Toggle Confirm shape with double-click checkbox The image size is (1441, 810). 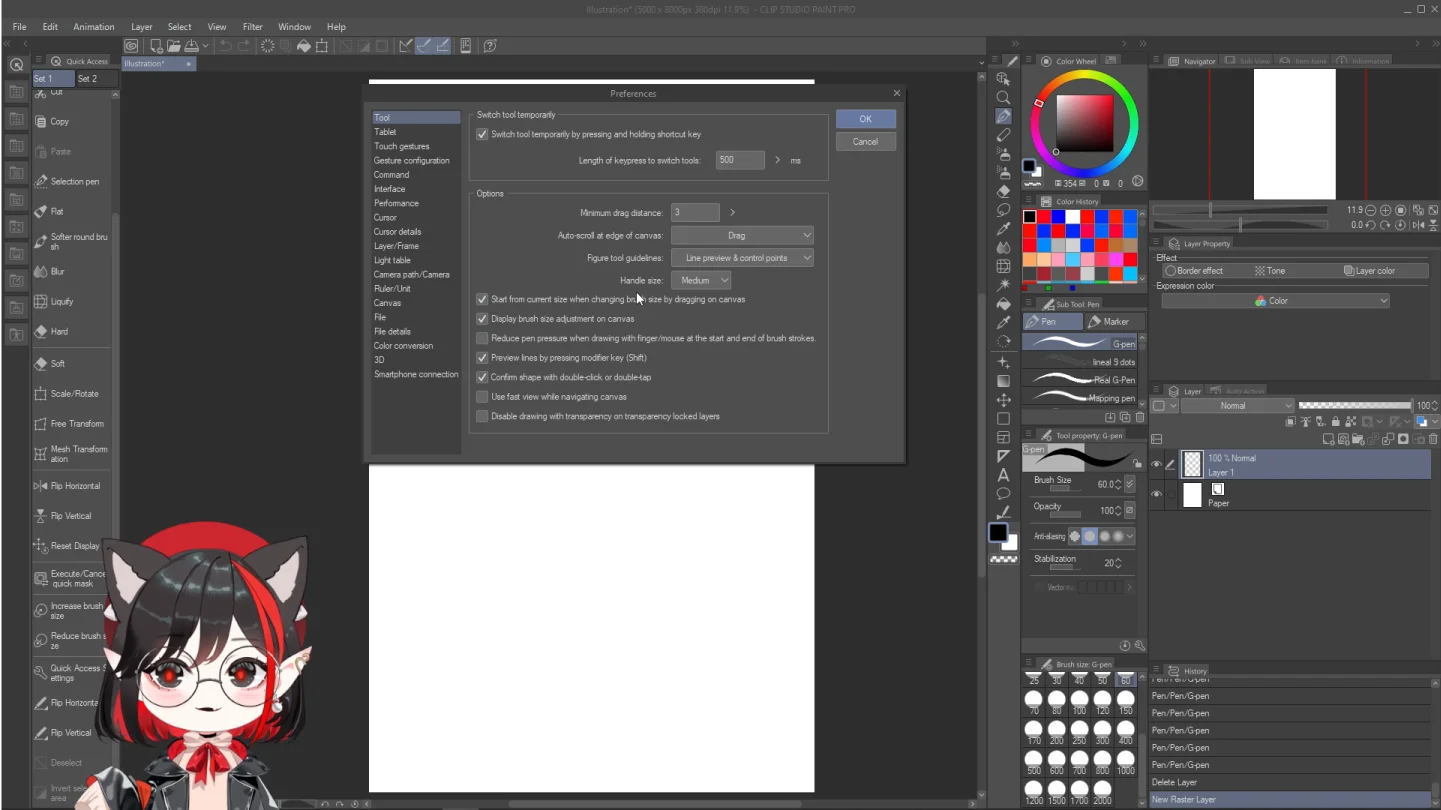click(x=482, y=377)
